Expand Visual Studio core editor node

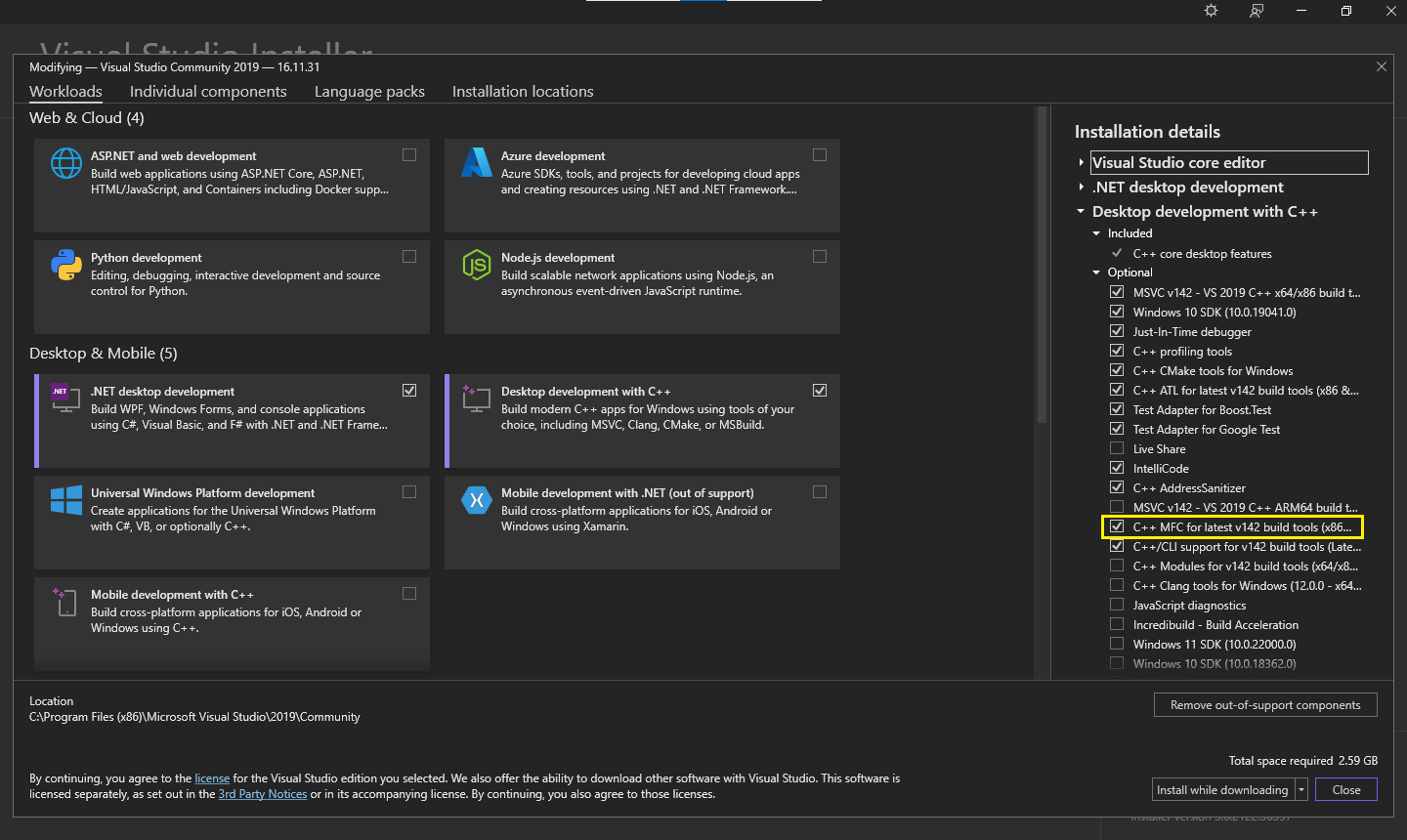click(1081, 163)
